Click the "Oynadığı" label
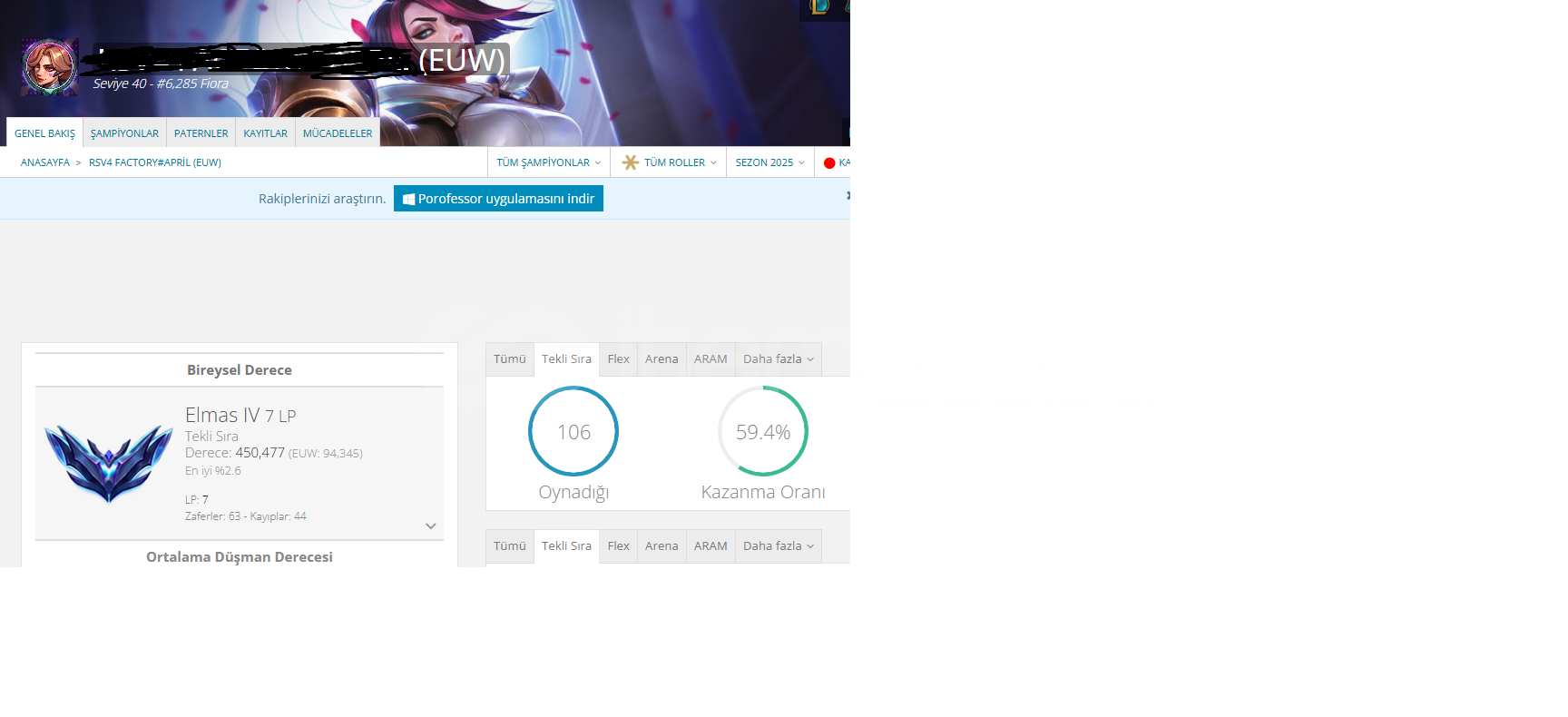Viewport: 1568px width, 717px height. (x=573, y=493)
